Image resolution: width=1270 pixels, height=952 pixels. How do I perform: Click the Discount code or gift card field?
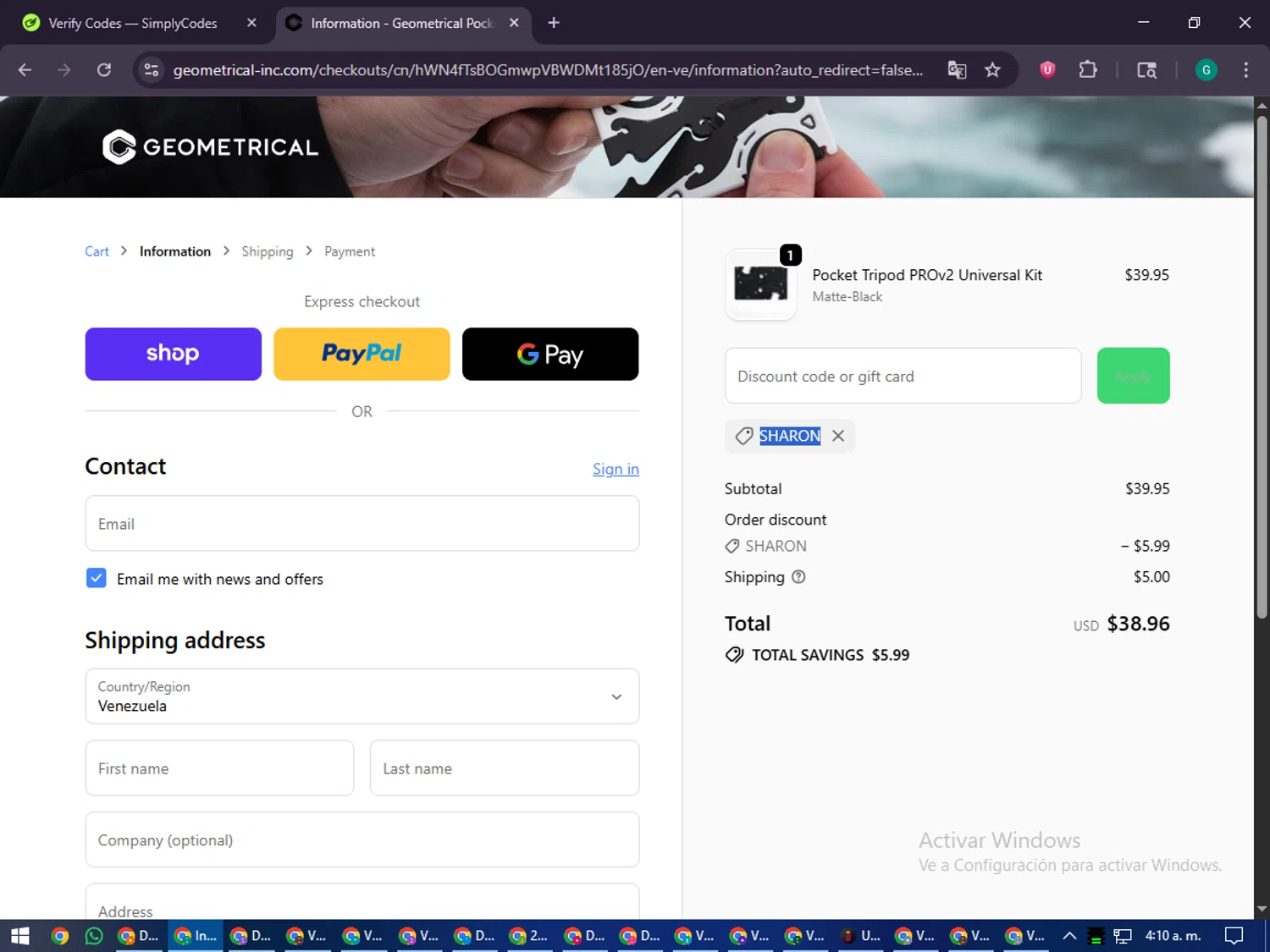point(903,376)
